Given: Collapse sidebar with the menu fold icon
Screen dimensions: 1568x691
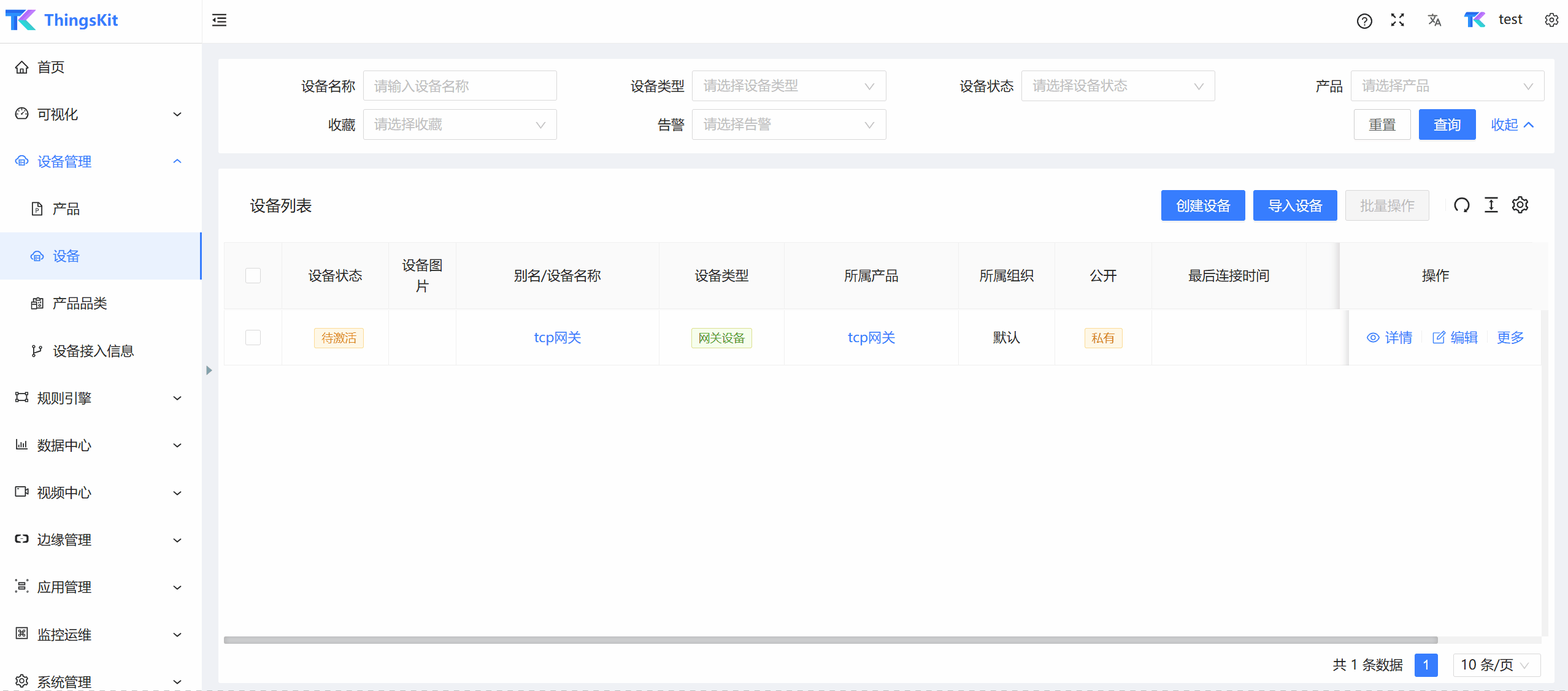Looking at the screenshot, I should tap(219, 20).
